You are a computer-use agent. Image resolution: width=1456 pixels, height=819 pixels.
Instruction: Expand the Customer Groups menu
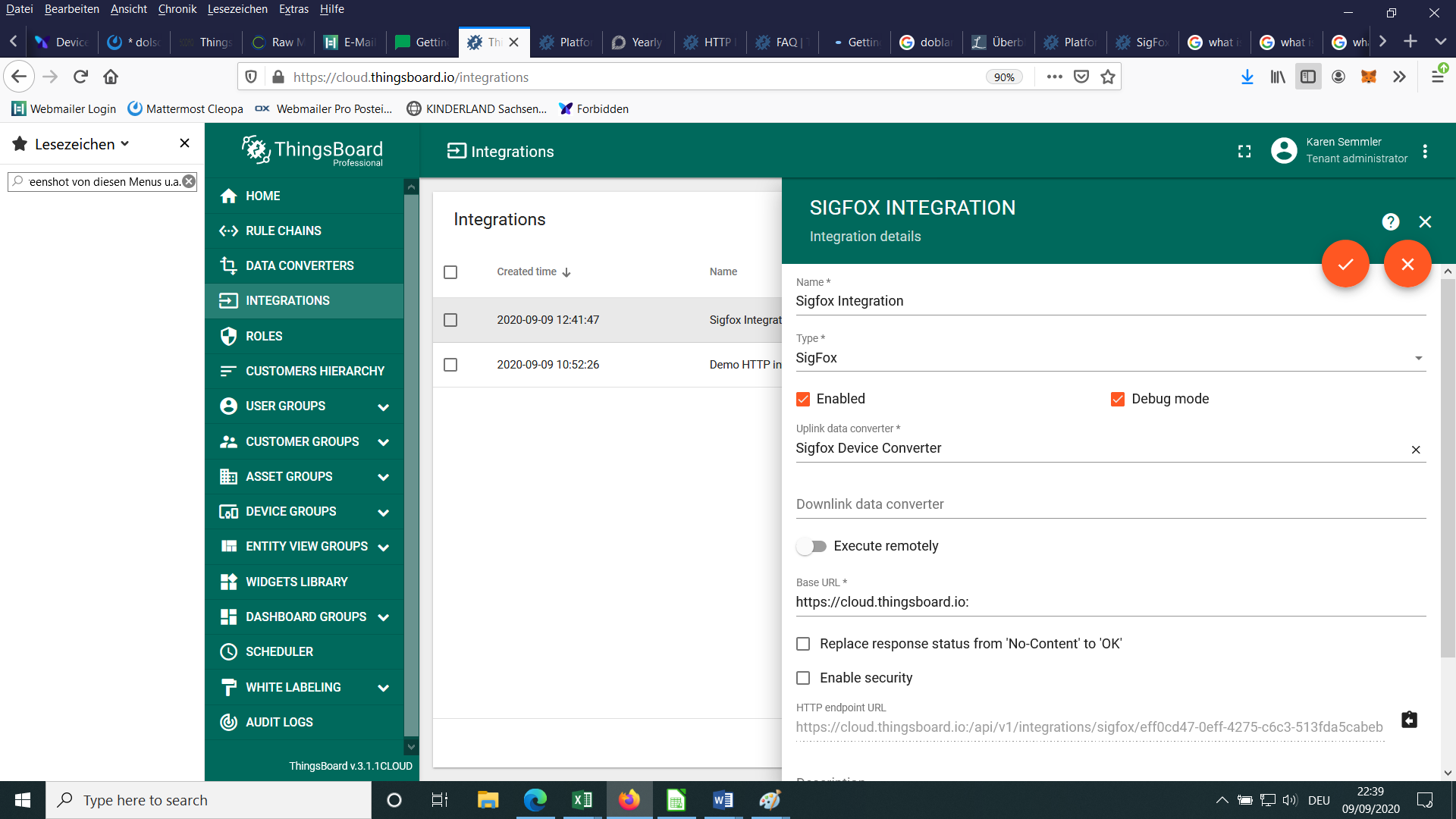click(x=304, y=441)
